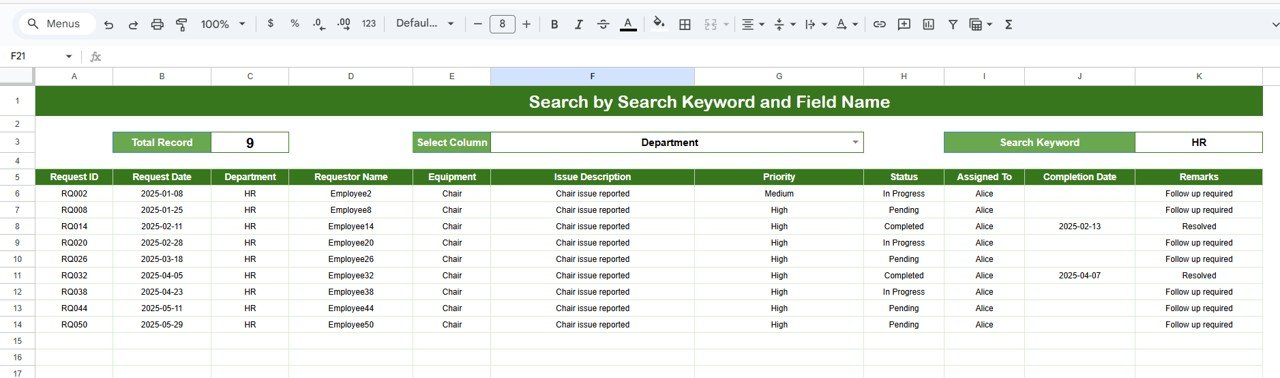
Task: Click the Request ID column heading cell
Action: [74, 177]
